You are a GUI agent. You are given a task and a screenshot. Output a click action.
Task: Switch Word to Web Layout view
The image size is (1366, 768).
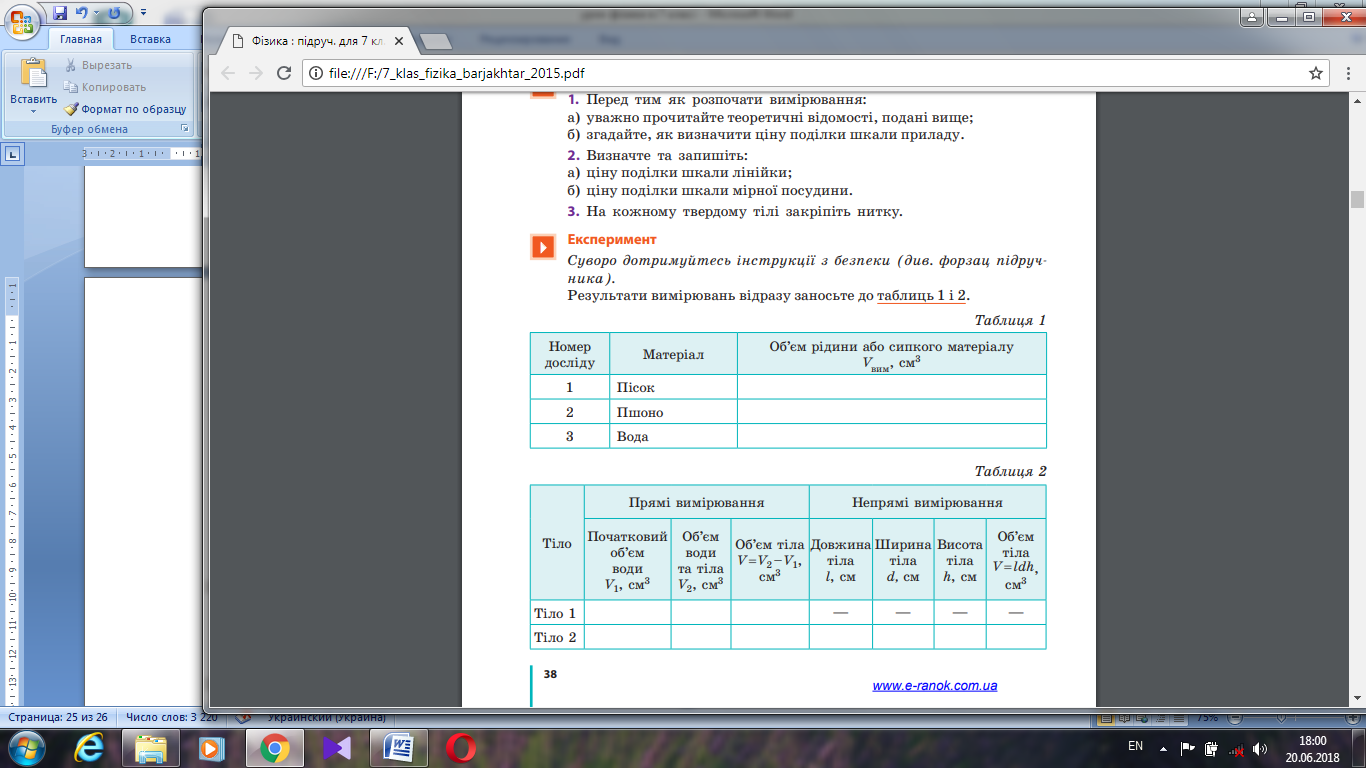tap(1142, 718)
